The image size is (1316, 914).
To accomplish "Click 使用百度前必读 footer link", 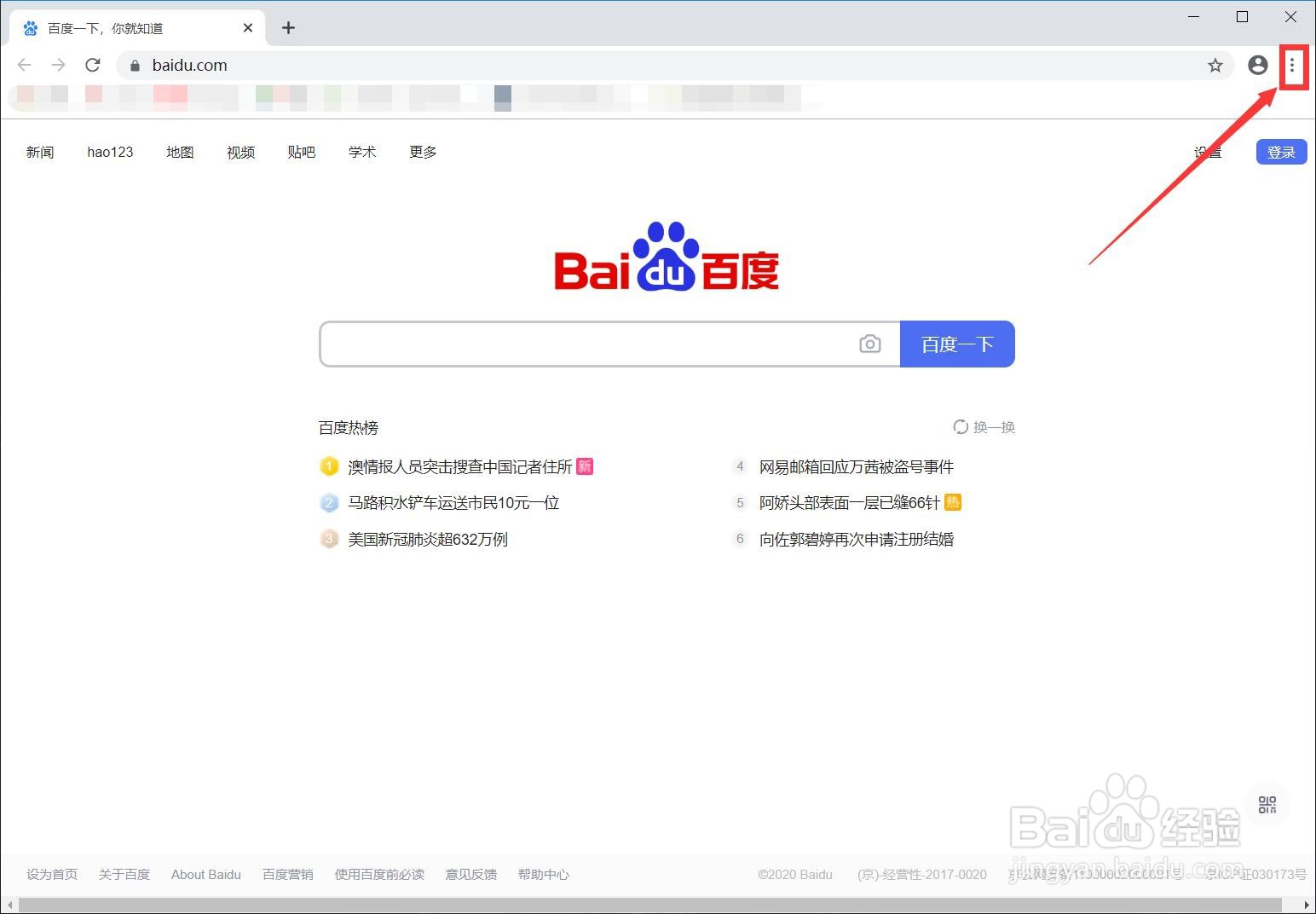I will [379, 874].
